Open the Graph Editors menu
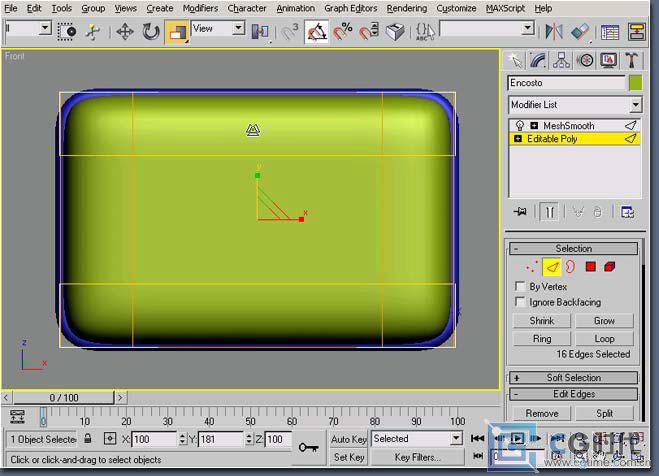659x476 pixels. [x=351, y=8]
